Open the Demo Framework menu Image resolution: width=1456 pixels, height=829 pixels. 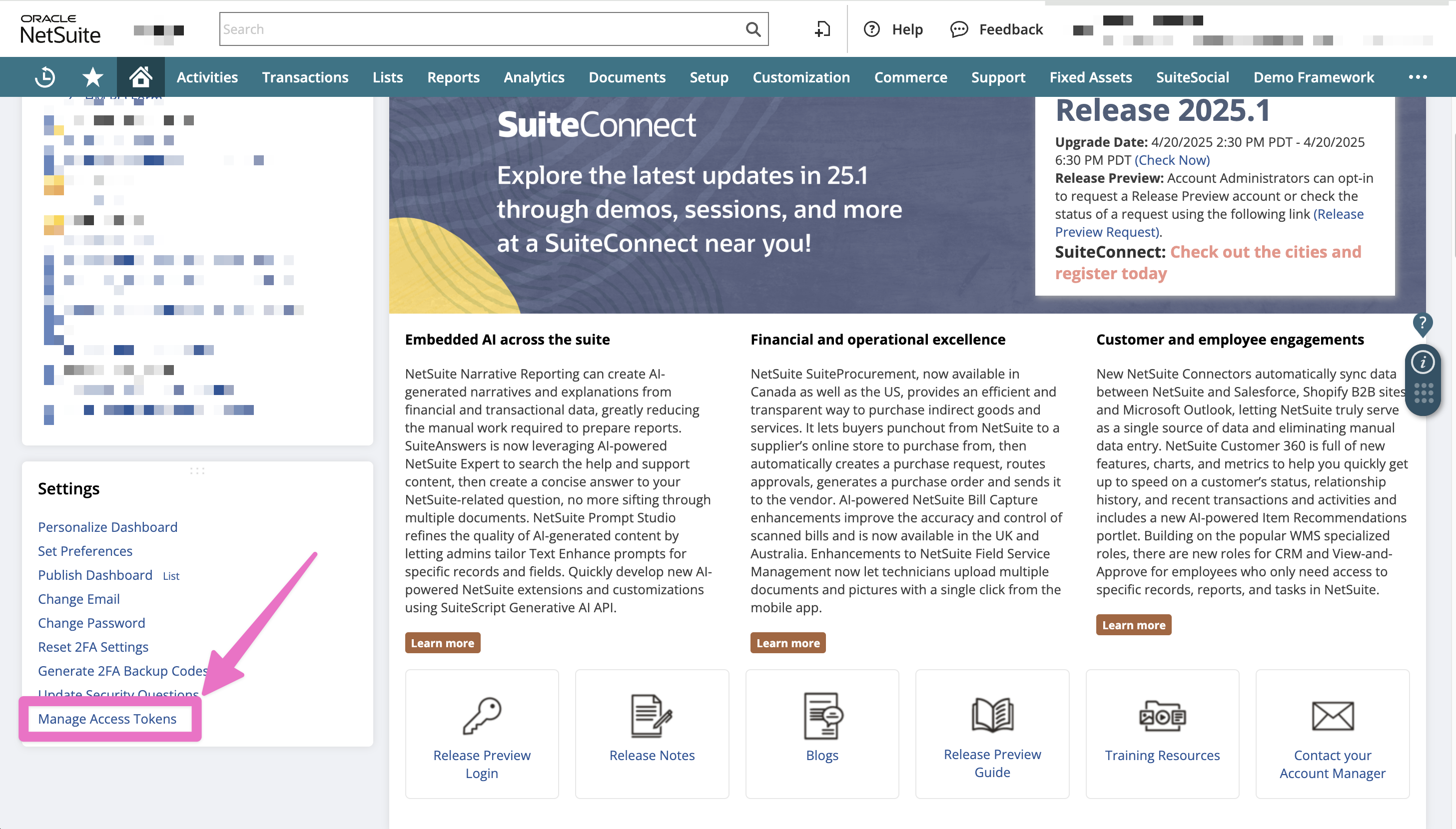[x=1314, y=77]
